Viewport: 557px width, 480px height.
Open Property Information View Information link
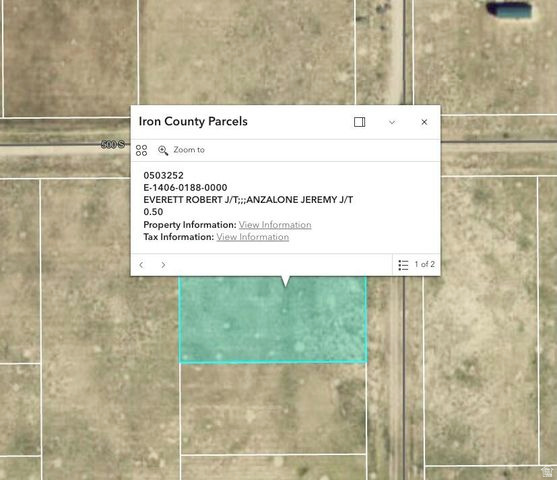[x=275, y=225]
